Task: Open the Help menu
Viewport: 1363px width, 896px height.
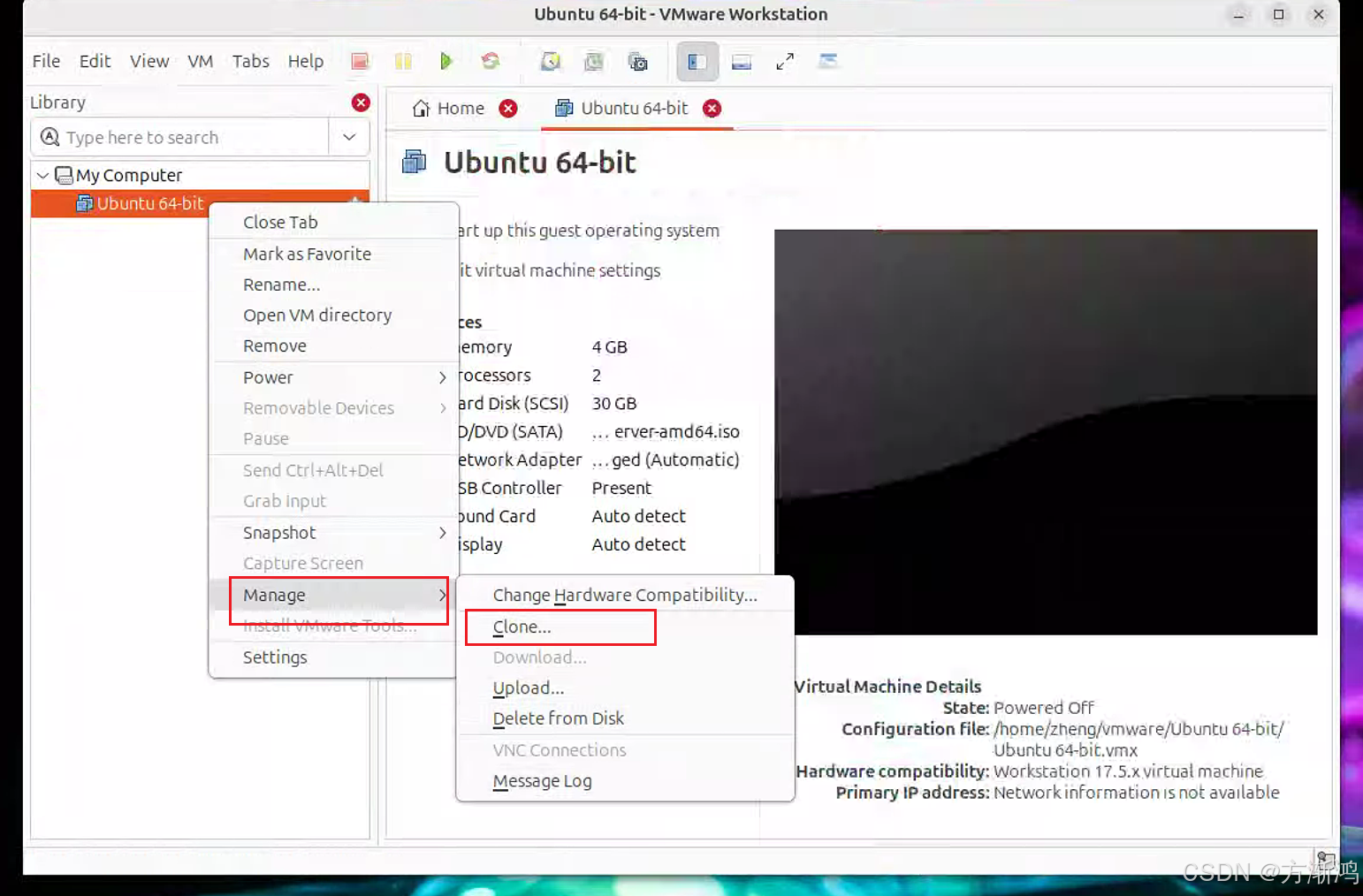Action: [x=306, y=61]
